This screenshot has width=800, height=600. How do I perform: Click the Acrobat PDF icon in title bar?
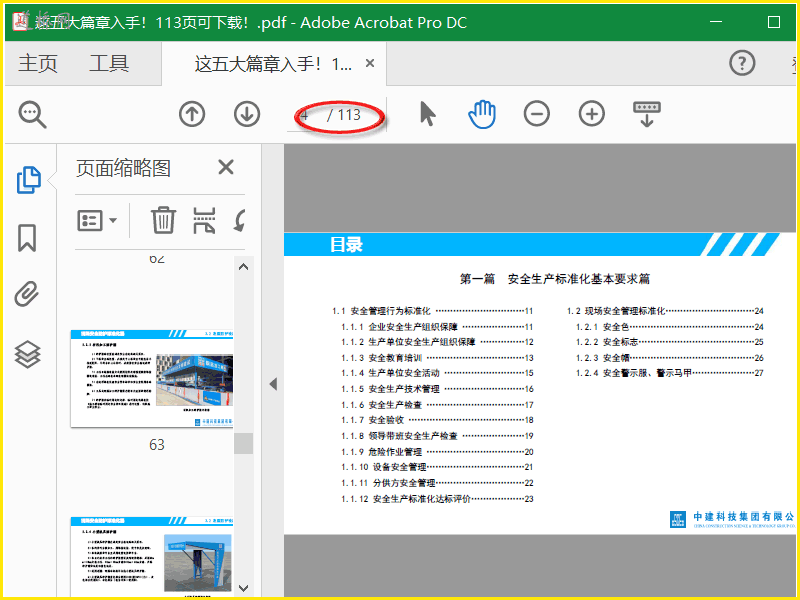click(x=20, y=21)
